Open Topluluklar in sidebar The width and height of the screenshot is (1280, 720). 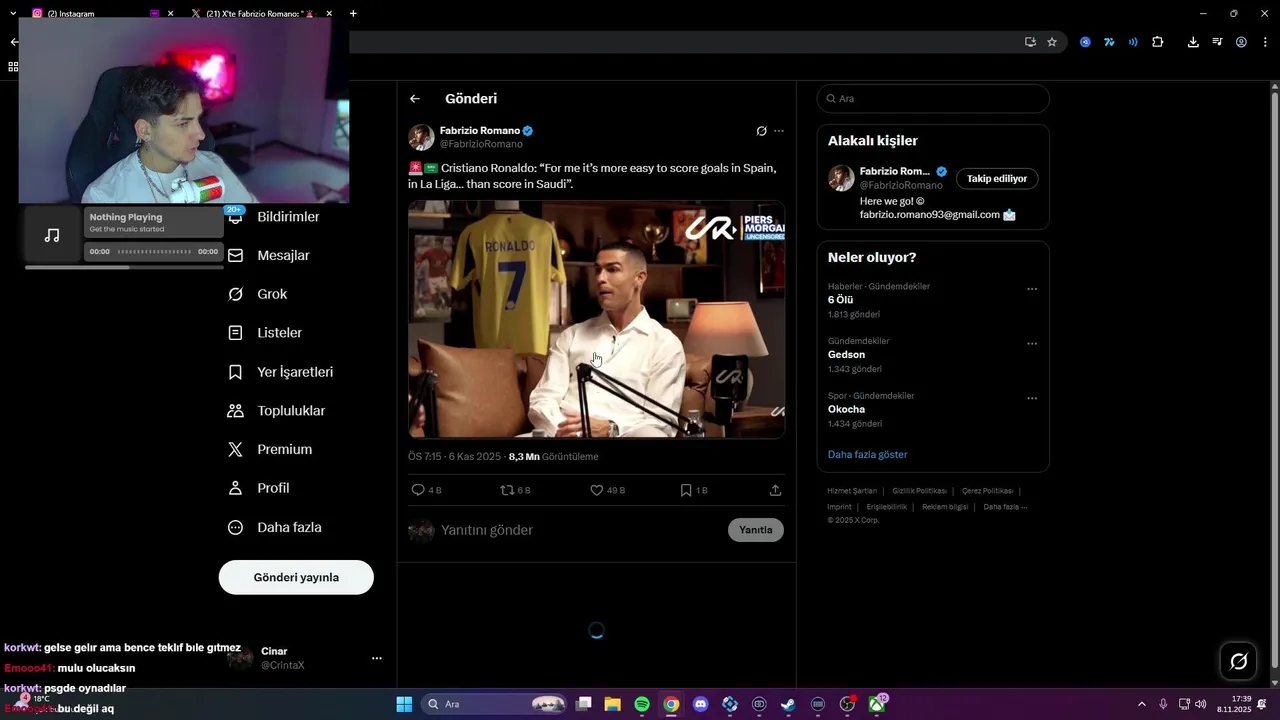pyautogui.click(x=277, y=411)
